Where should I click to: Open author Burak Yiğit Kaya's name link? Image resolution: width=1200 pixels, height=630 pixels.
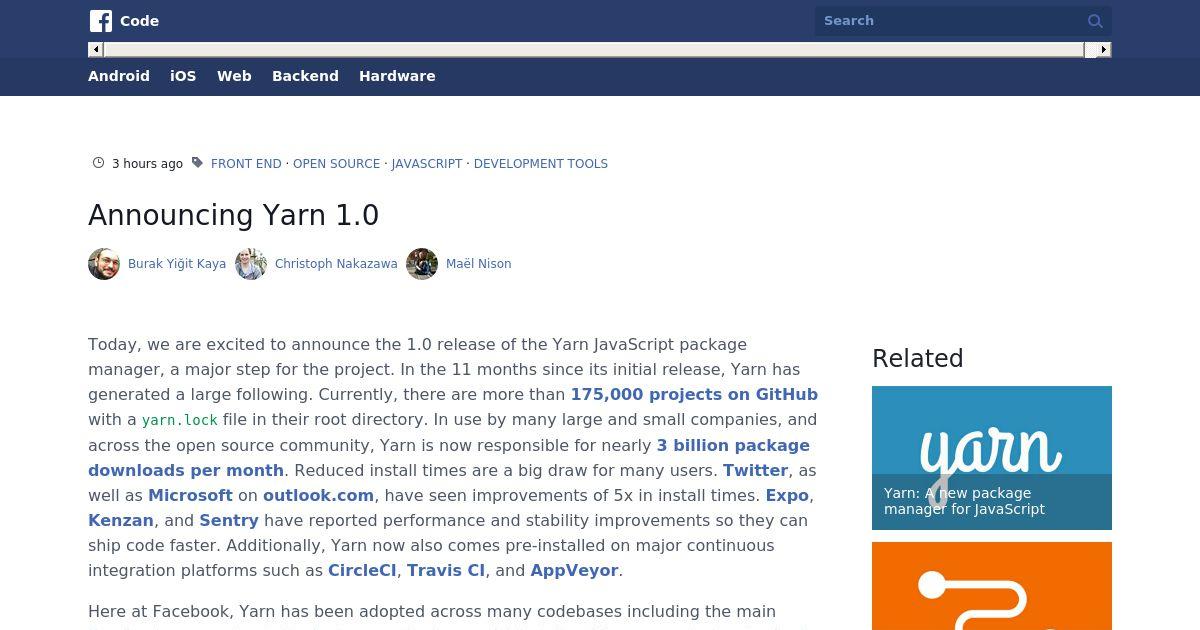[177, 264]
